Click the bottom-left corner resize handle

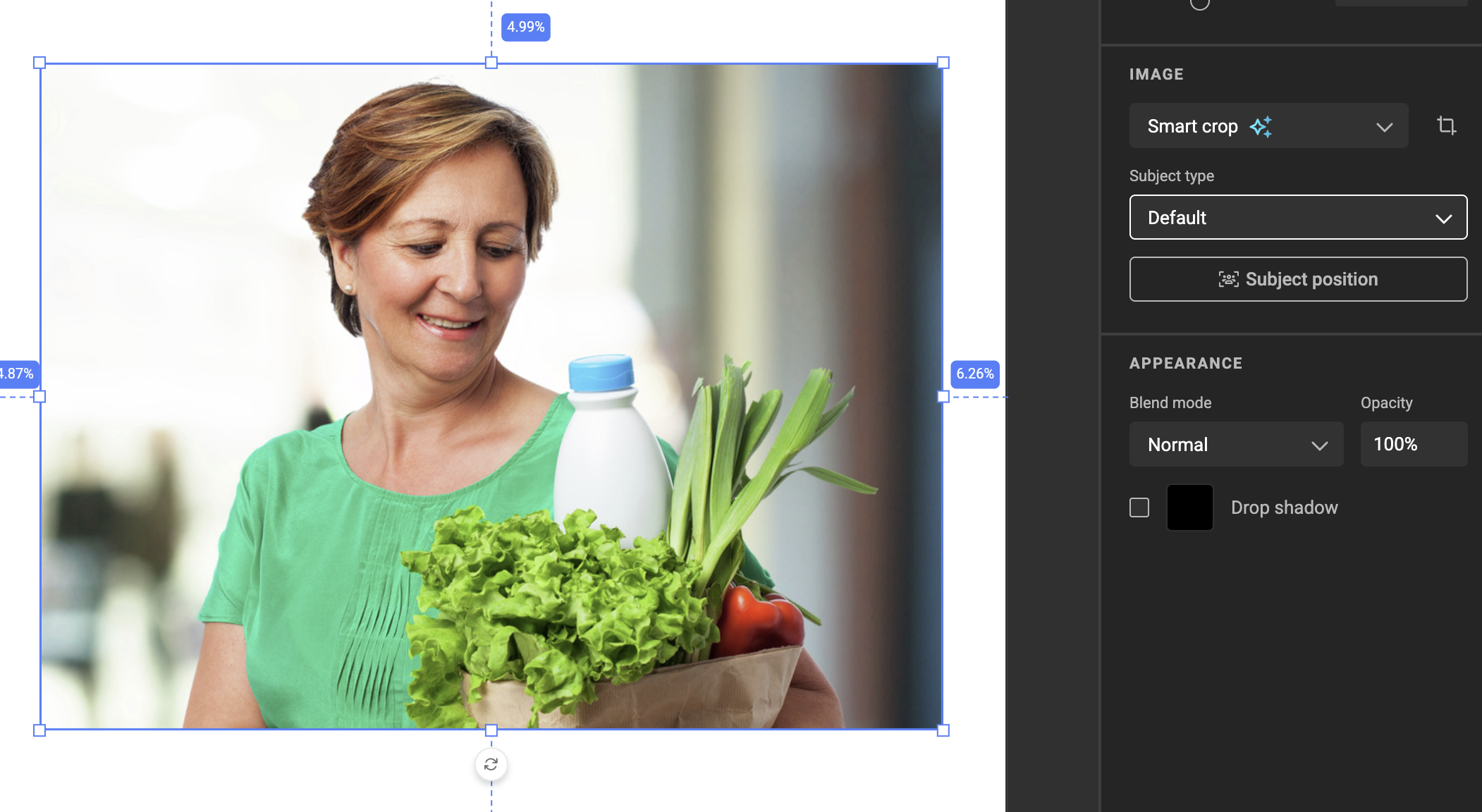tap(39, 730)
